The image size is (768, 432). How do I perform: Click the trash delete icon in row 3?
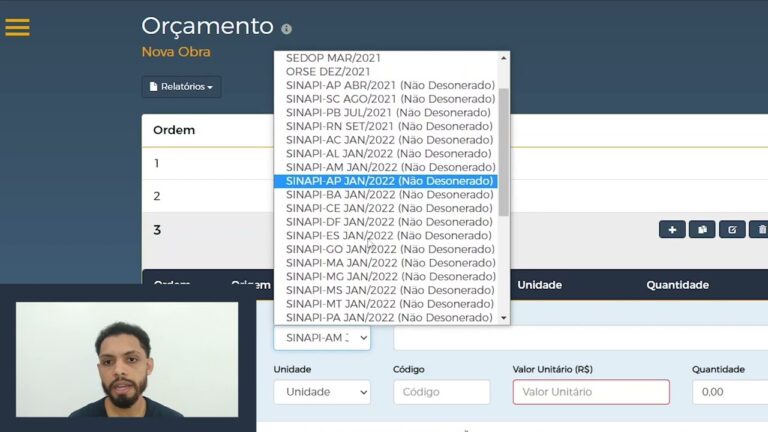pyautogui.click(x=761, y=229)
